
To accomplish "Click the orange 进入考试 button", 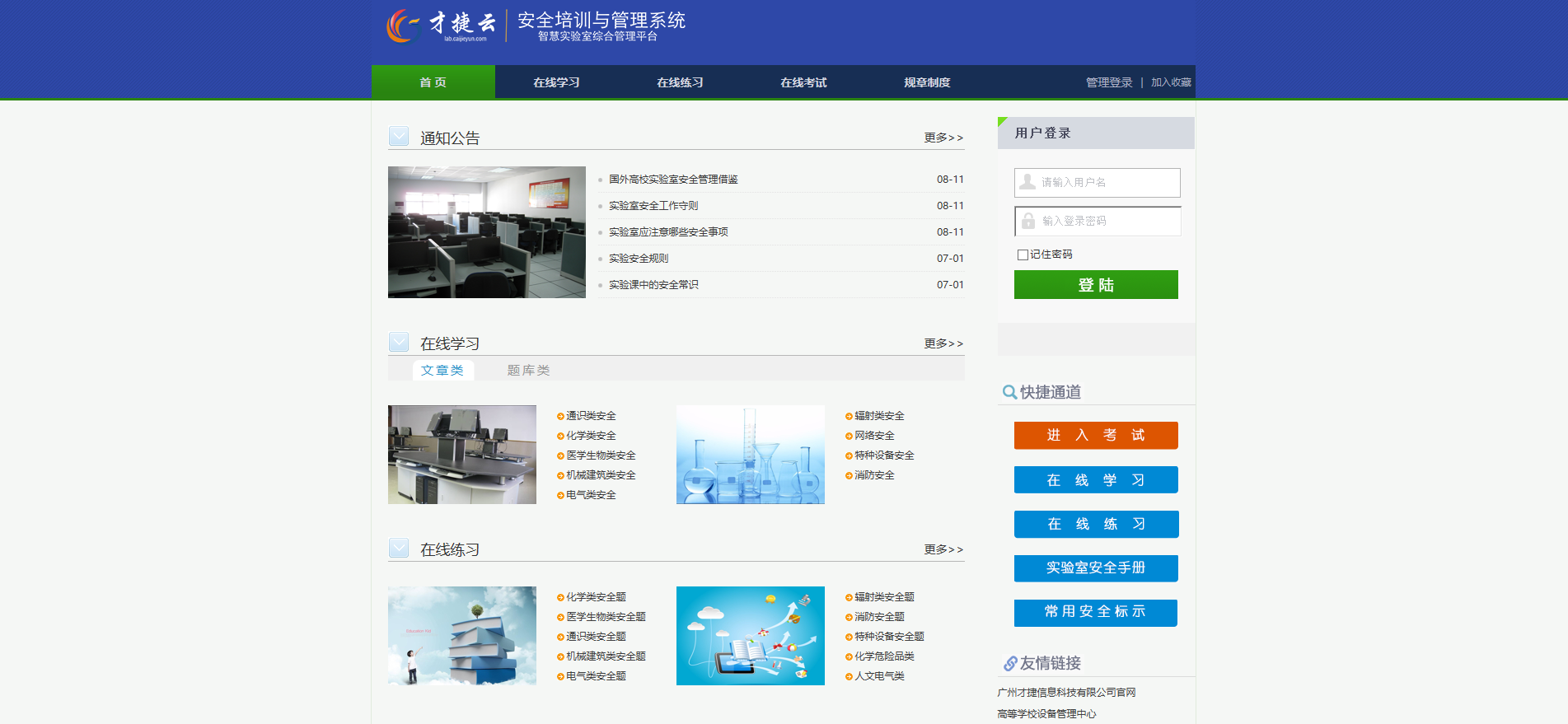I will tap(1095, 435).
